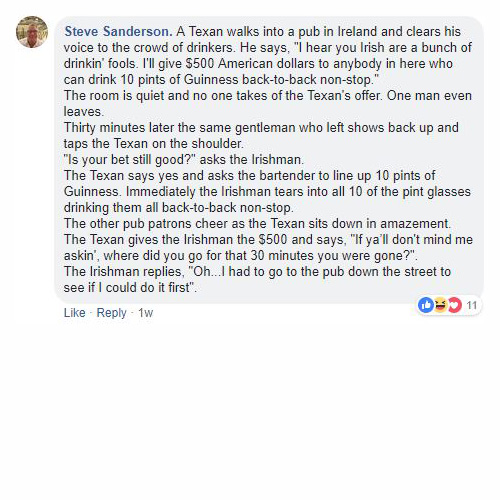
Task: Click the comment's first line about a Texan
Action: [x=318, y=32]
